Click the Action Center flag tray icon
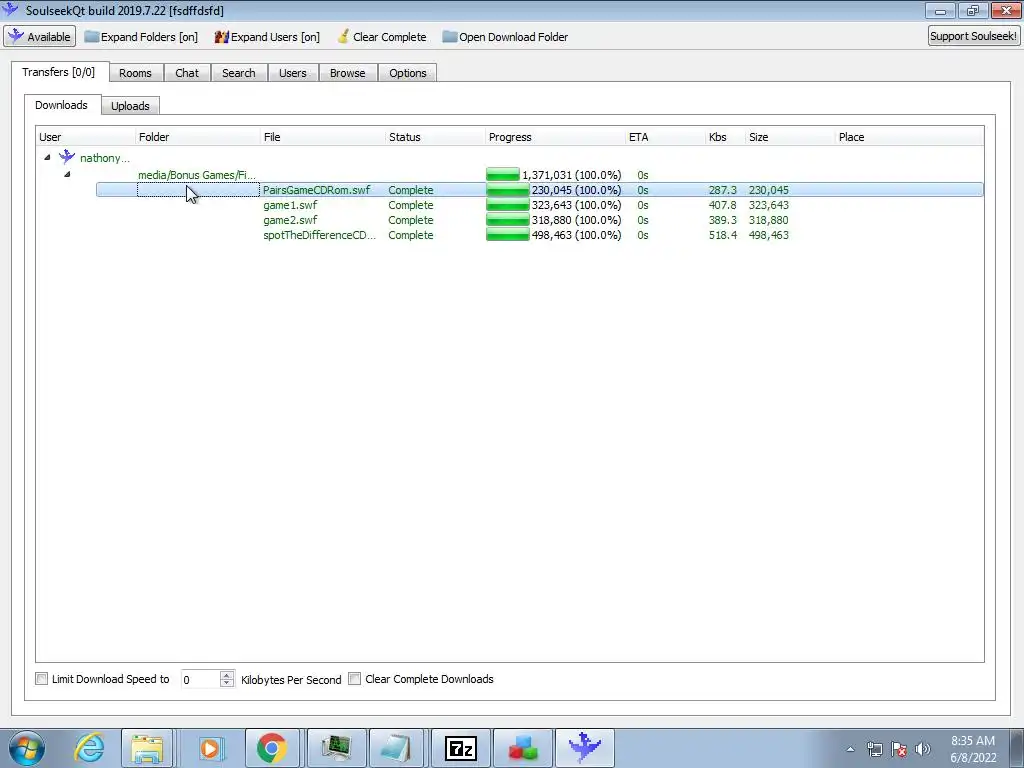1024x768 pixels. tap(899, 749)
